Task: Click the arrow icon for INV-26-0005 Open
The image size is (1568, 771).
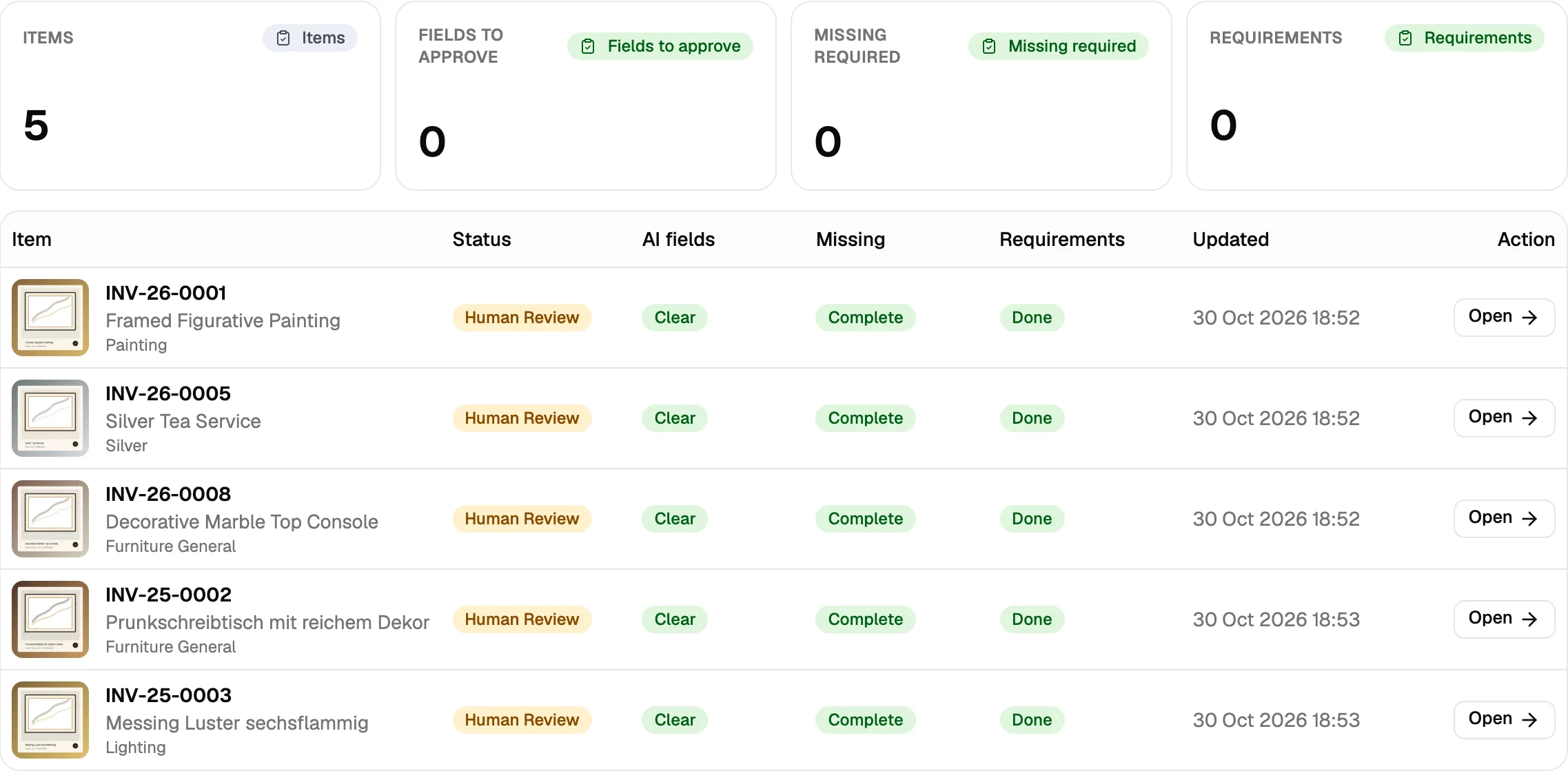Action: [1529, 418]
